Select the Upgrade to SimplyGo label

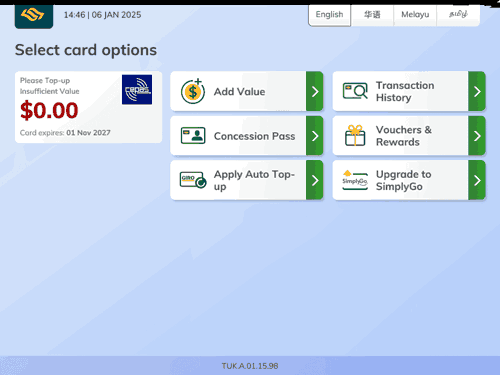point(403,180)
